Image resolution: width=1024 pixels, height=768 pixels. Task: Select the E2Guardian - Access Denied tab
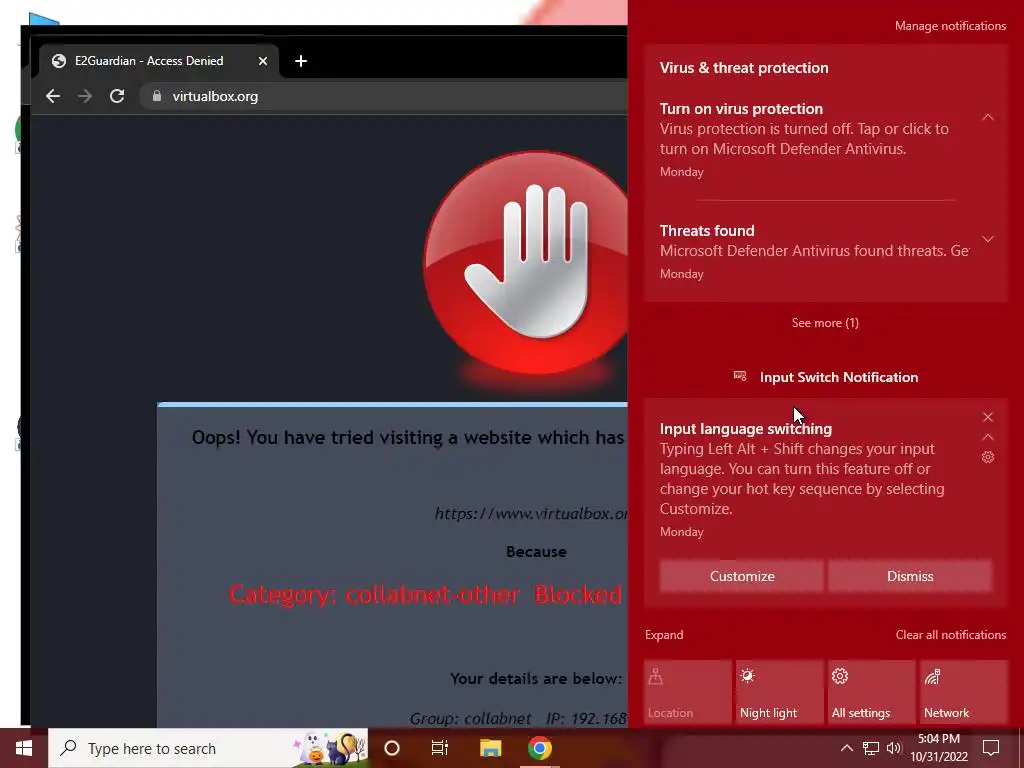tap(159, 61)
